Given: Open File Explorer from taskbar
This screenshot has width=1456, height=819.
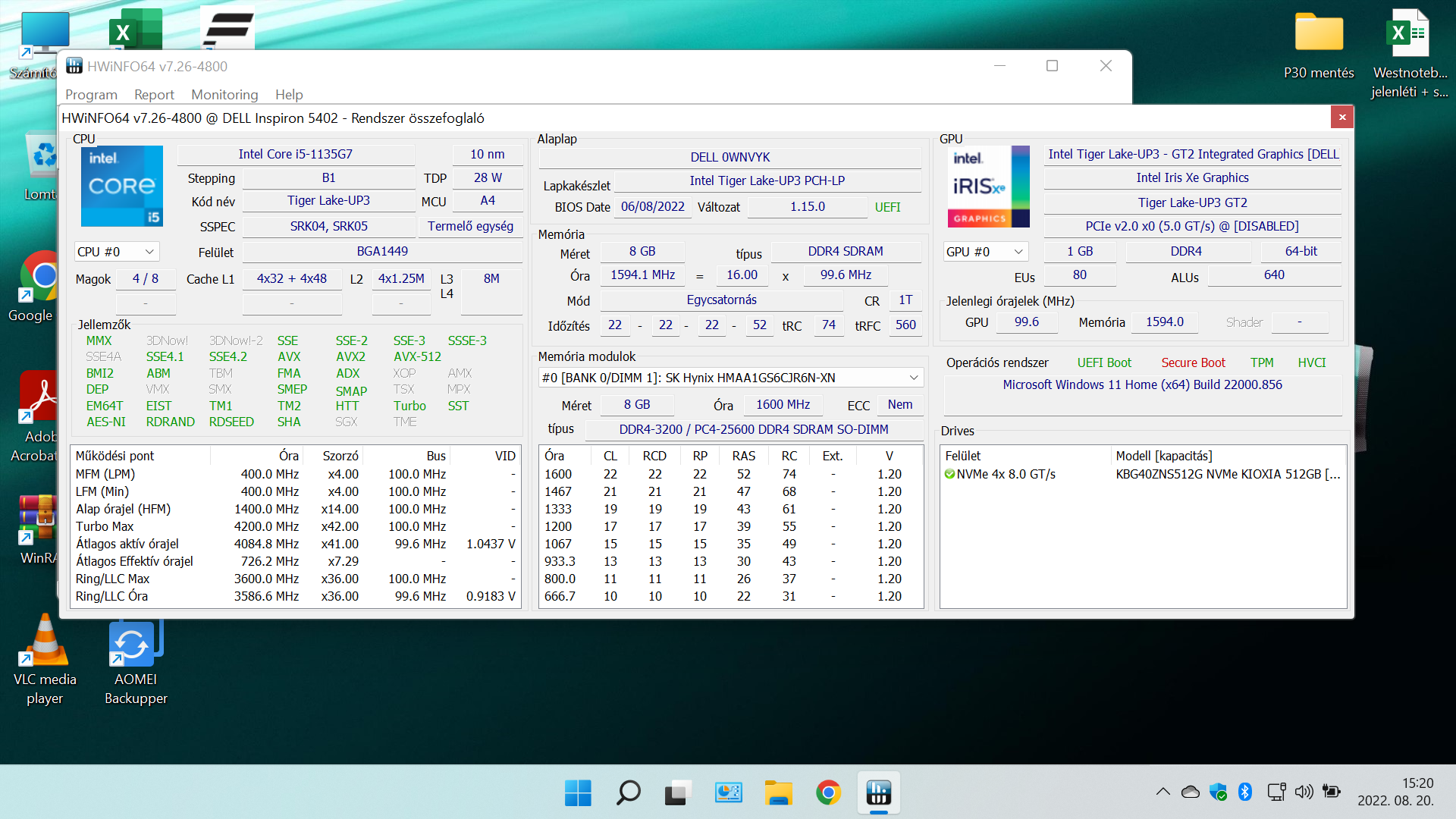Looking at the screenshot, I should point(778,793).
